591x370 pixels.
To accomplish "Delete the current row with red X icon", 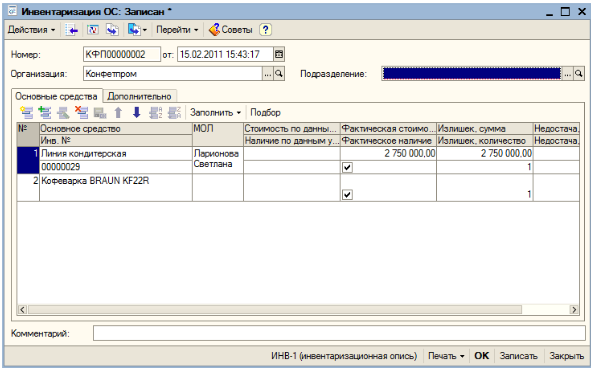I will click(x=81, y=113).
